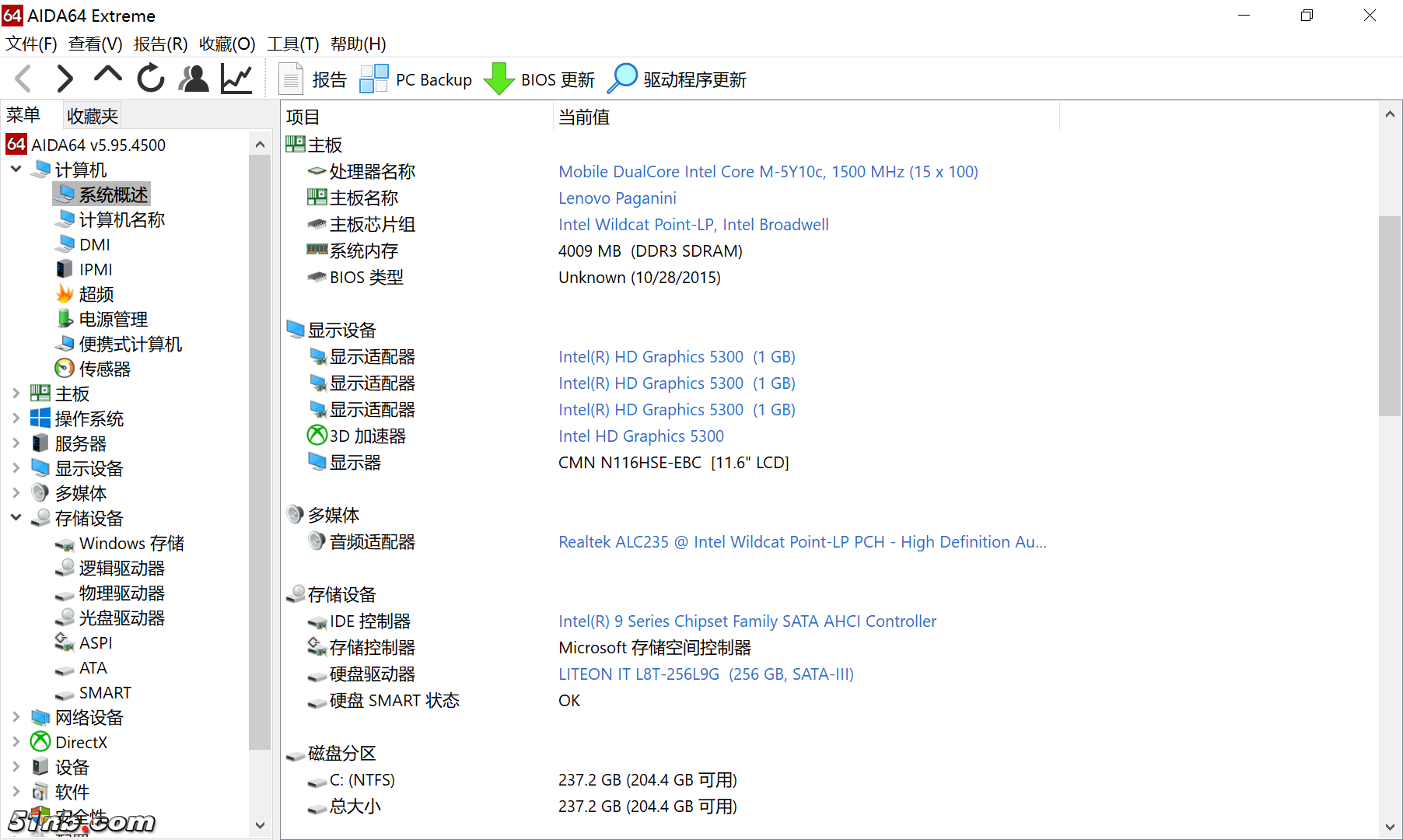Click the Lenovo Paganini link

tap(617, 198)
